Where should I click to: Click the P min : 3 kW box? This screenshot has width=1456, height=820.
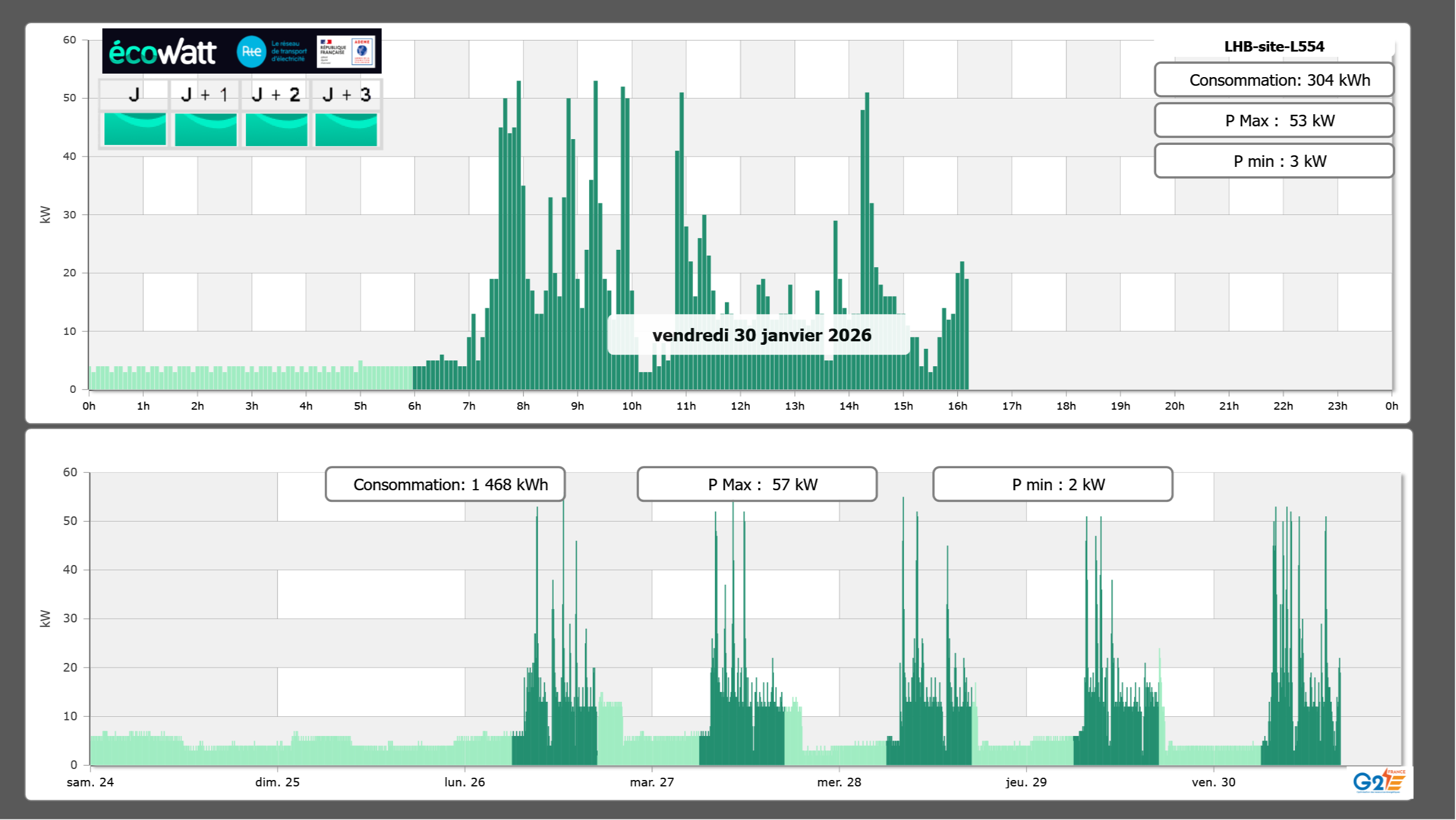(x=1274, y=161)
